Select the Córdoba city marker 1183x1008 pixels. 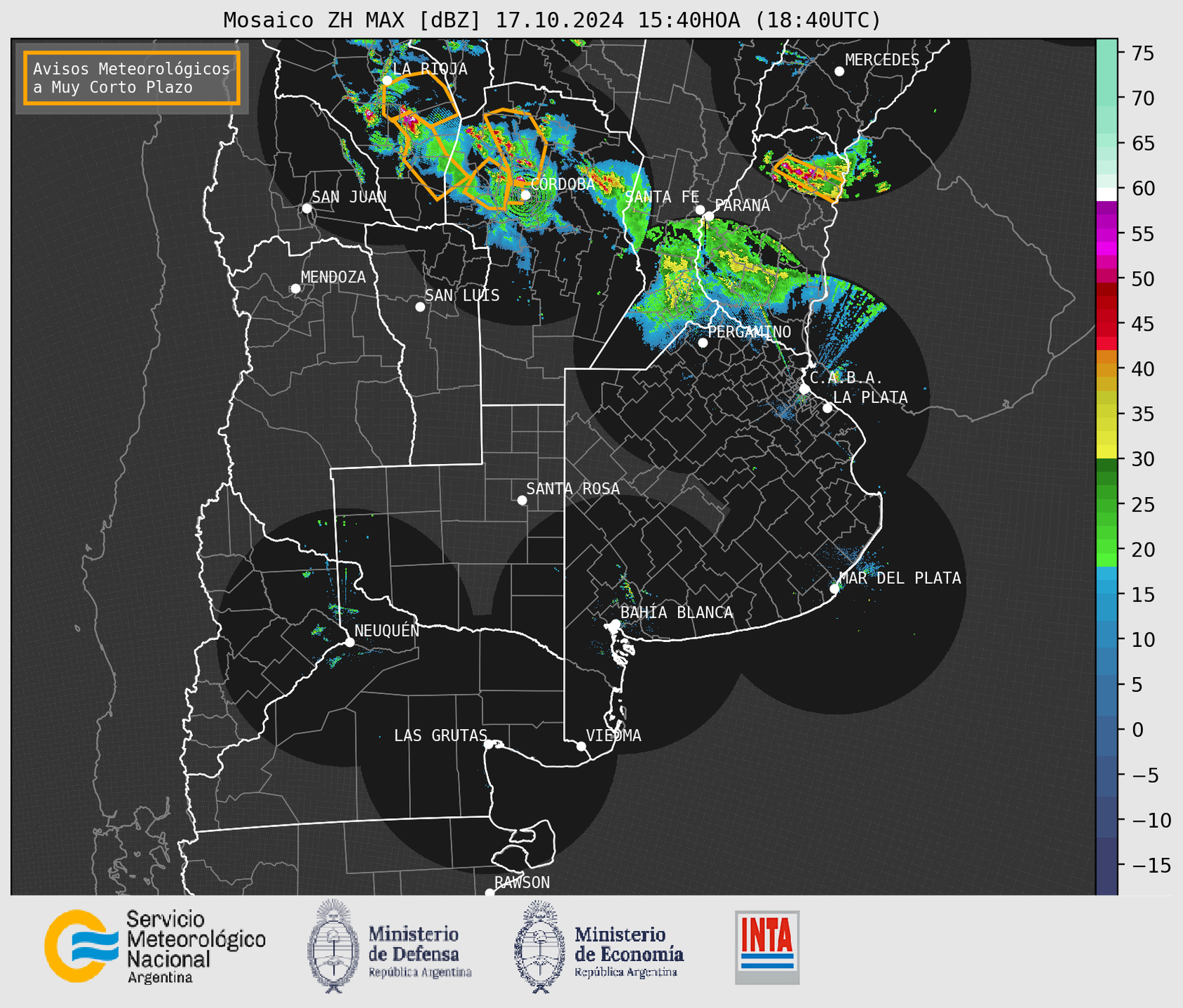525,195
